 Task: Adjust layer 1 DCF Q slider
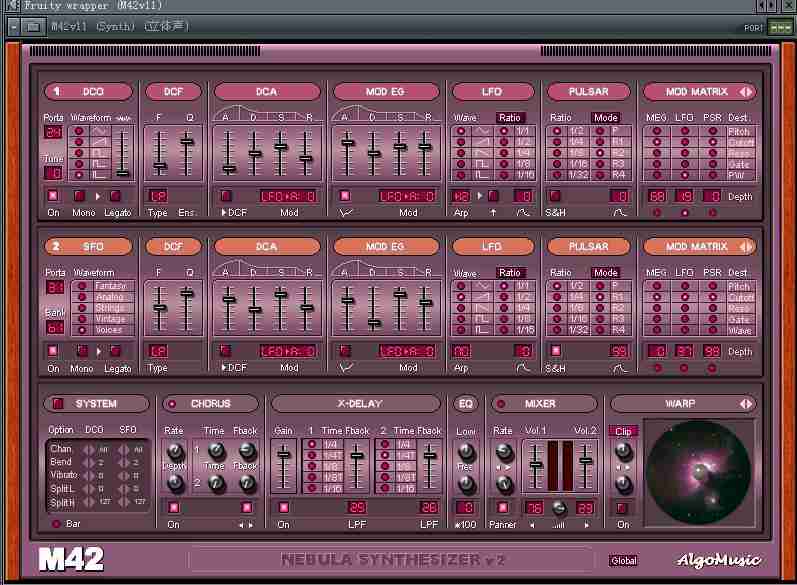pos(187,141)
